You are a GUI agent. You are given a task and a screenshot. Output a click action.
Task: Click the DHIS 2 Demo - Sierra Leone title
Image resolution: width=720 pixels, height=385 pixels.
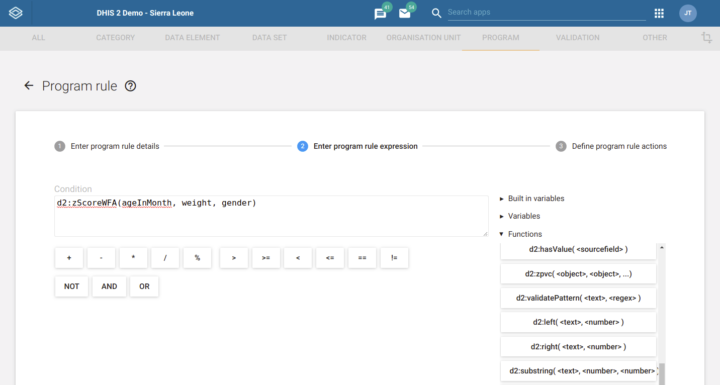tap(145, 13)
